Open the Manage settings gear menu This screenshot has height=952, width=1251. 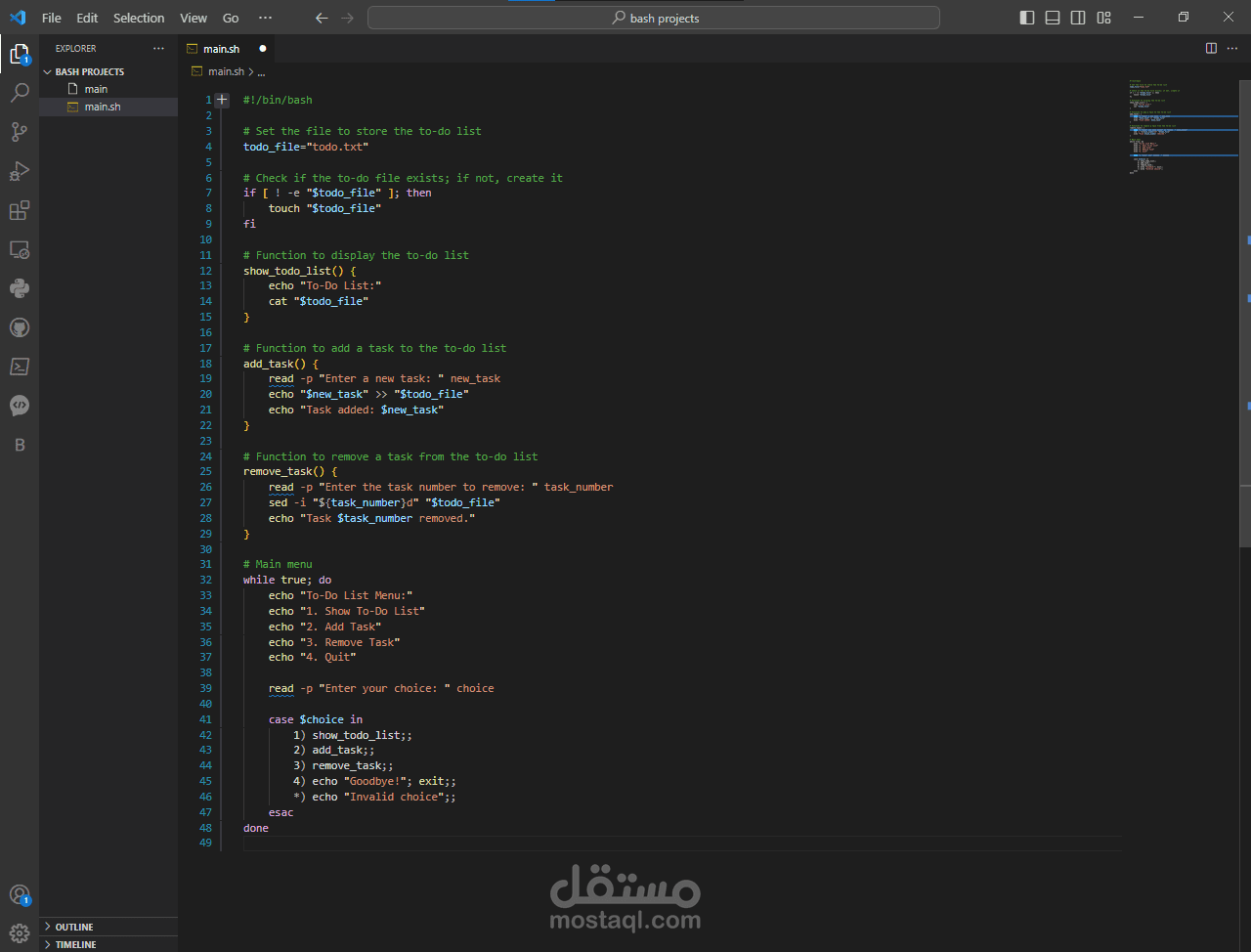tap(20, 933)
